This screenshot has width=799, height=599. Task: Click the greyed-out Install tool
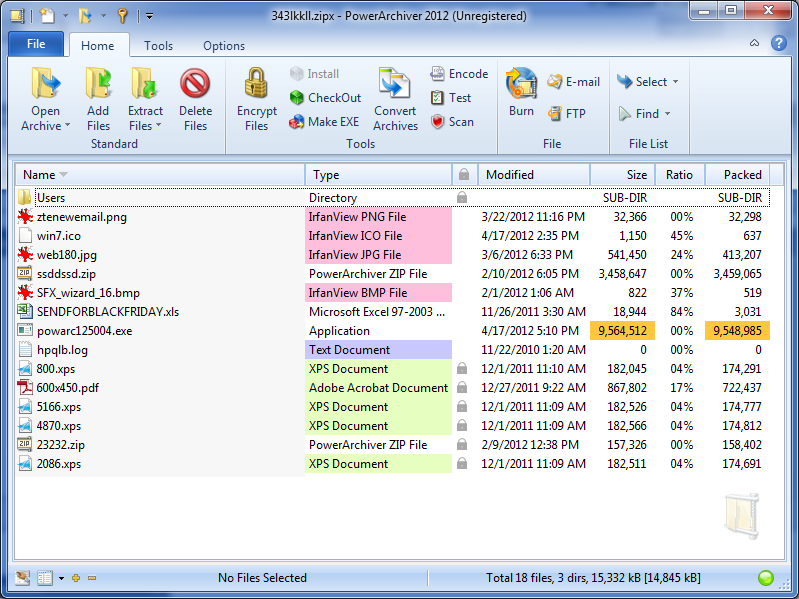(x=314, y=74)
